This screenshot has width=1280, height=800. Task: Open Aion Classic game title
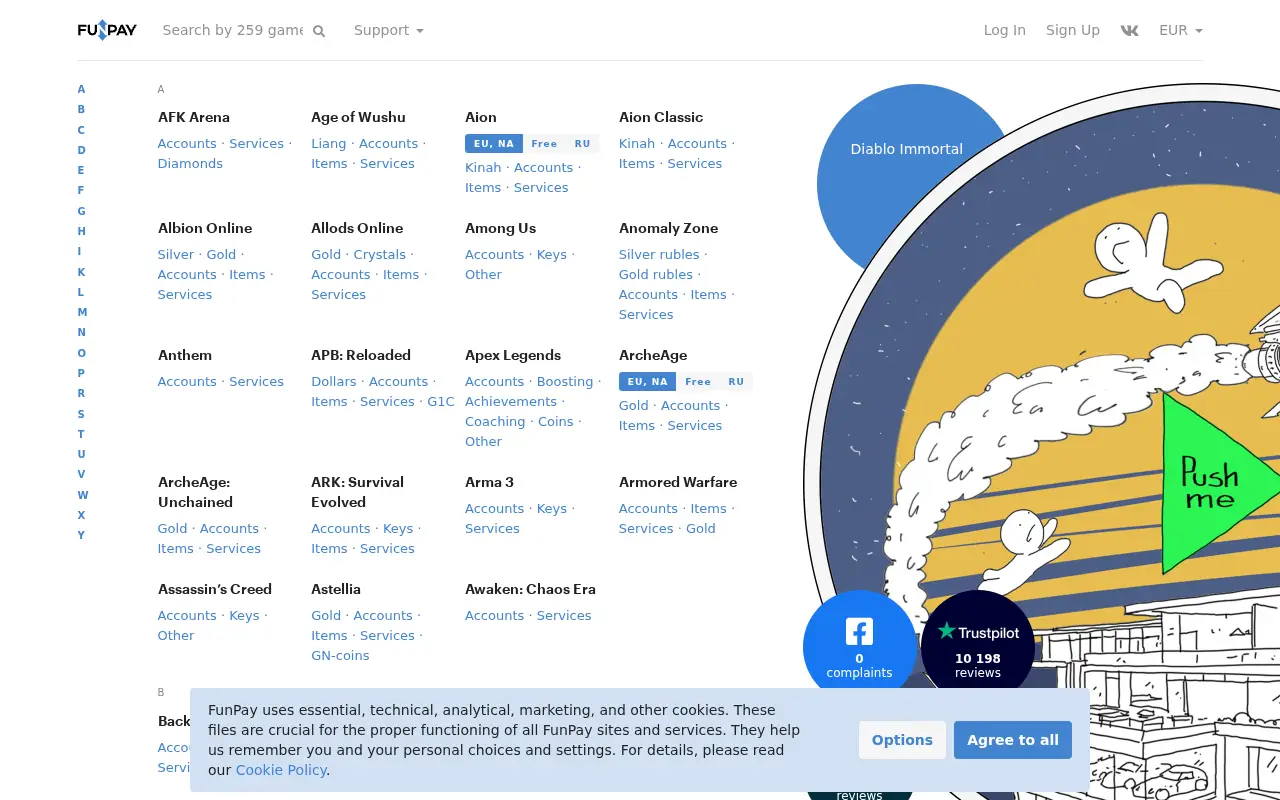click(x=661, y=117)
